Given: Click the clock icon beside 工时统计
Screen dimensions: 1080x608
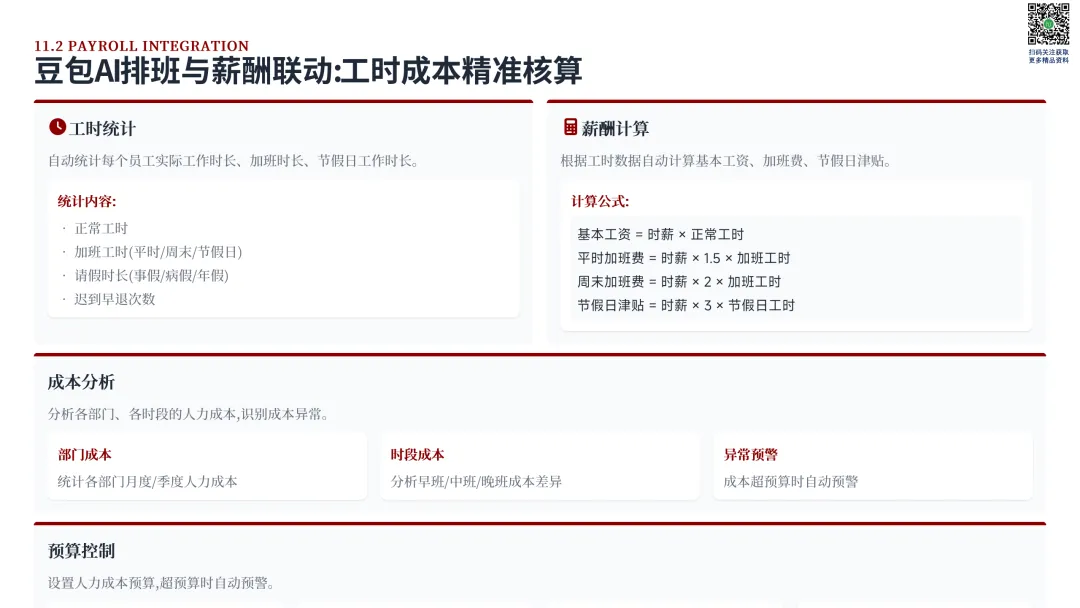Looking at the screenshot, I should [57, 127].
